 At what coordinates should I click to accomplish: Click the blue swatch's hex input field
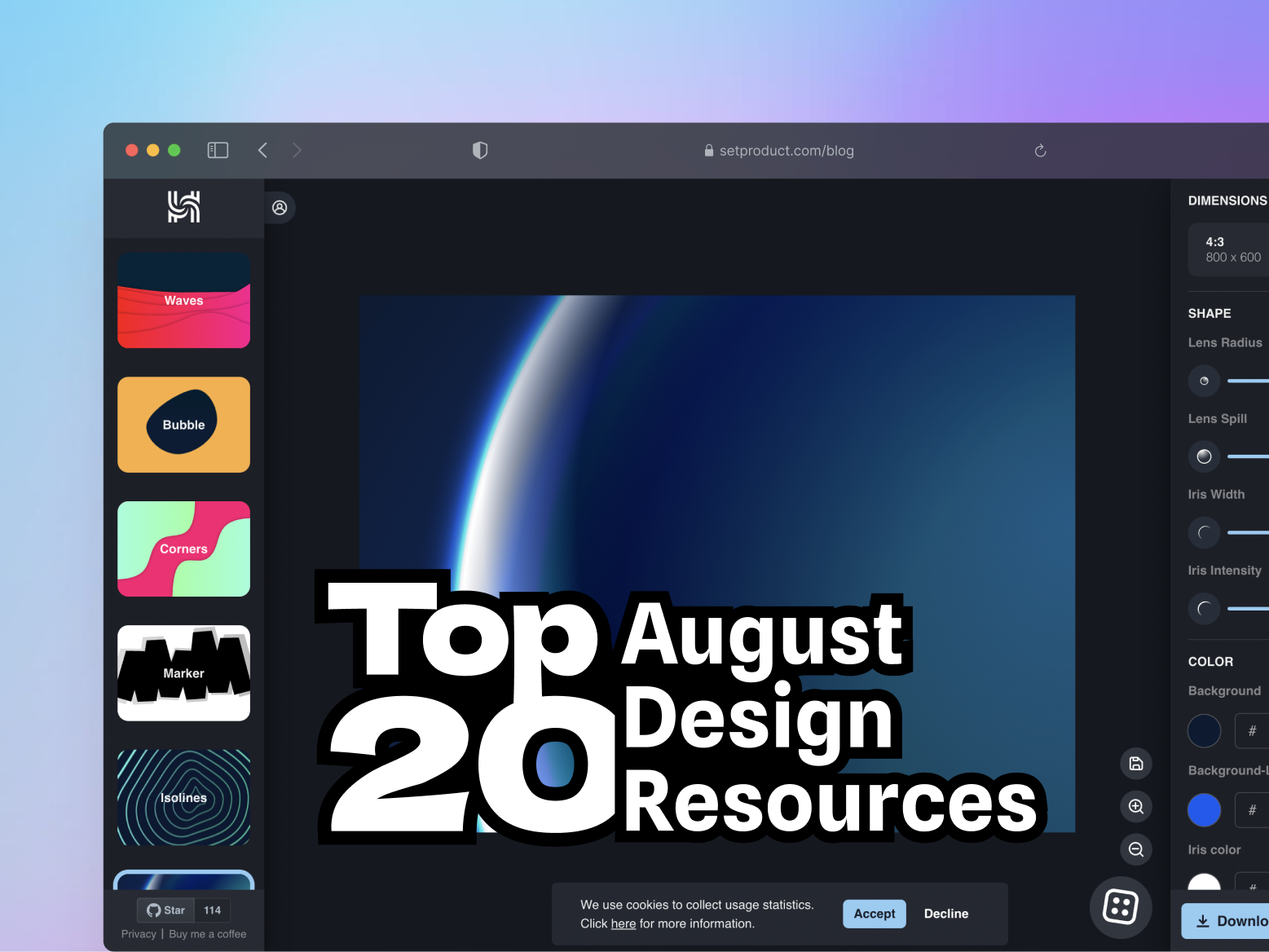(1252, 809)
